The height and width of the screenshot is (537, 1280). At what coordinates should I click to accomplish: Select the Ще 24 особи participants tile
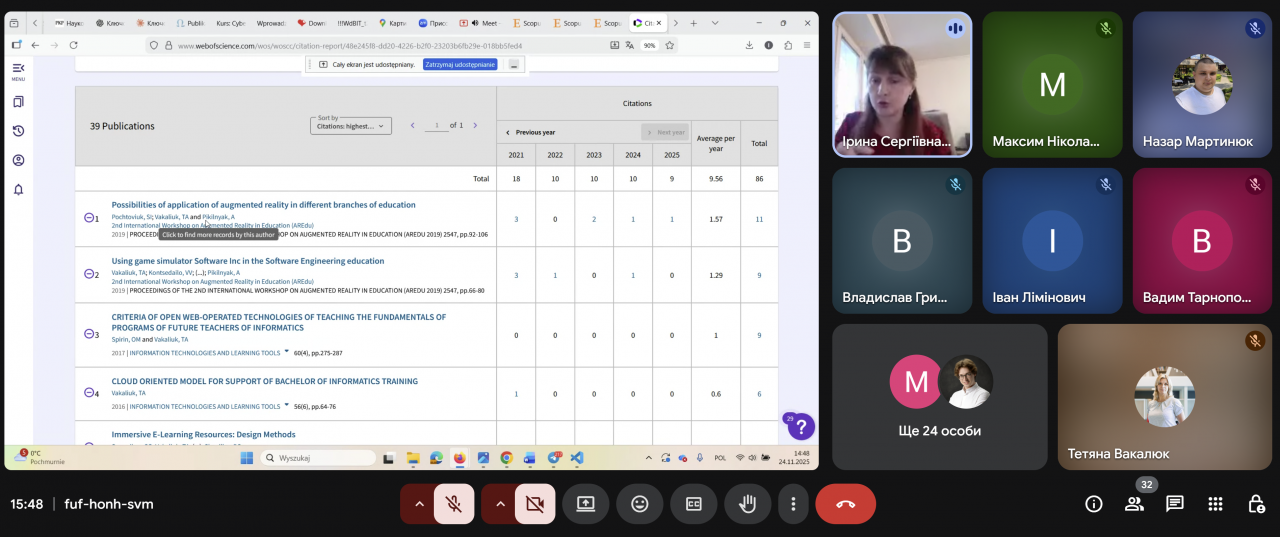click(939, 397)
